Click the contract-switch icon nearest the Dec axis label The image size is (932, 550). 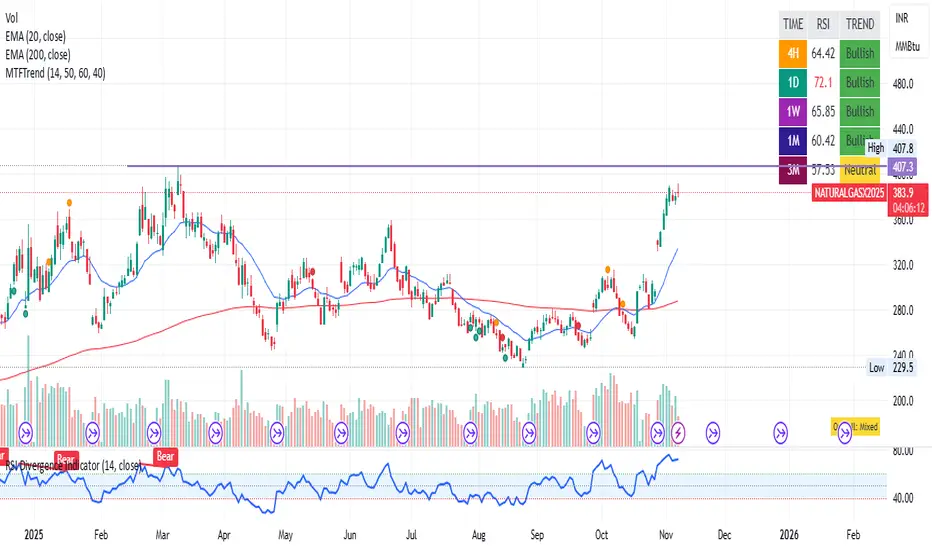pos(713,433)
